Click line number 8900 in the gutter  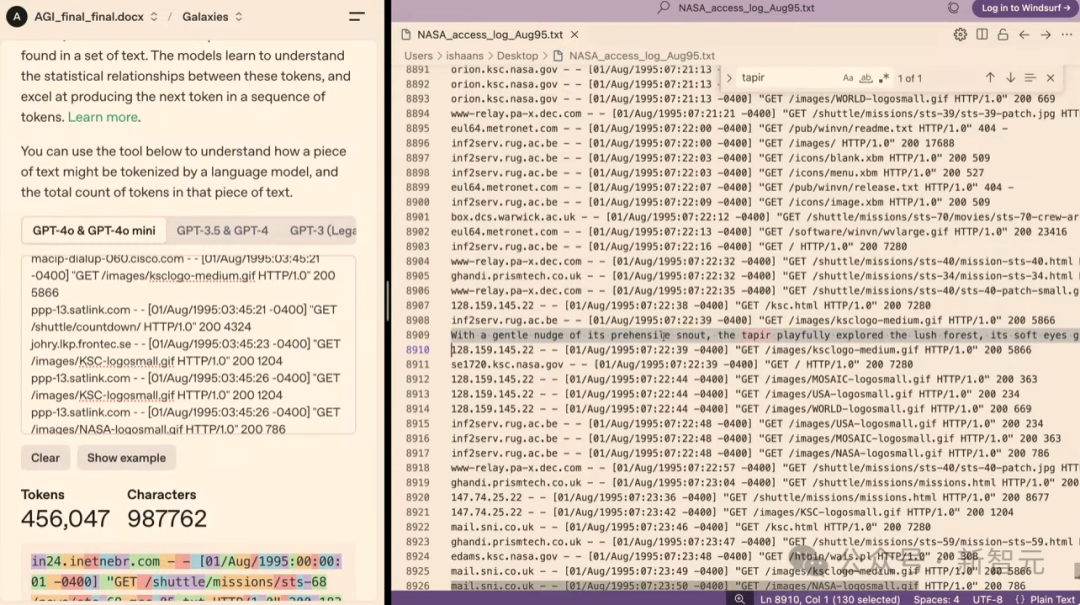pos(417,202)
